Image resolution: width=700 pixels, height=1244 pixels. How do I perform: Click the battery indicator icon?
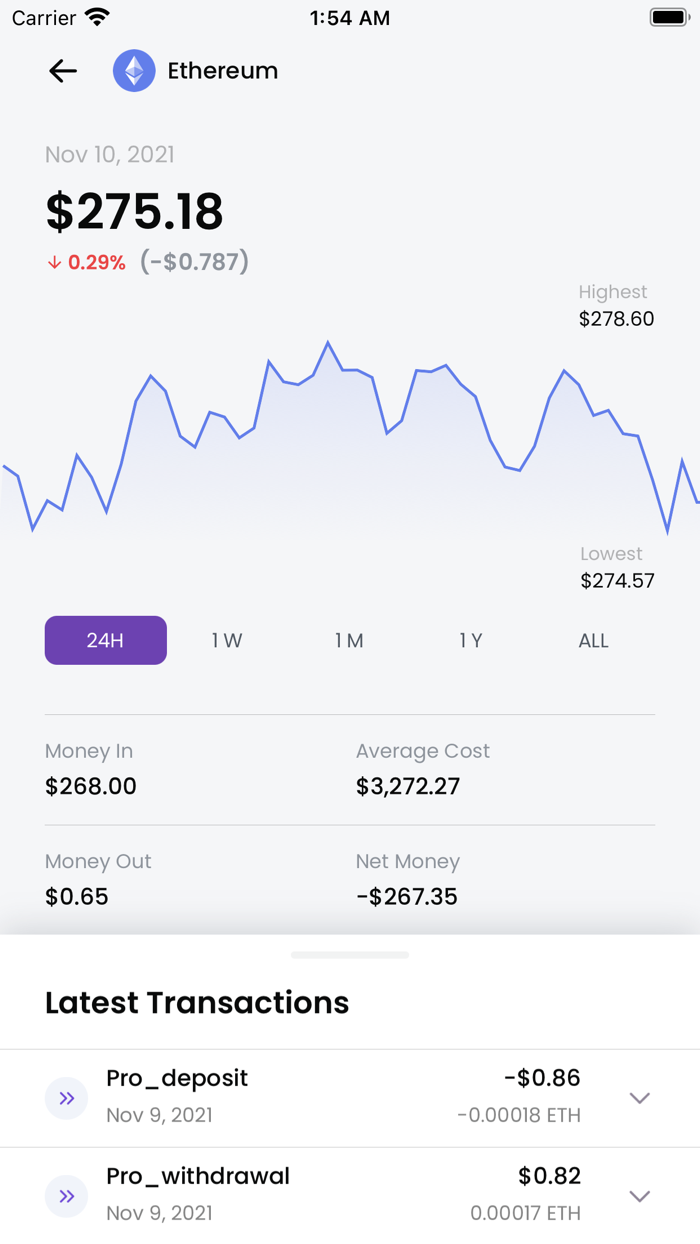(x=667, y=16)
